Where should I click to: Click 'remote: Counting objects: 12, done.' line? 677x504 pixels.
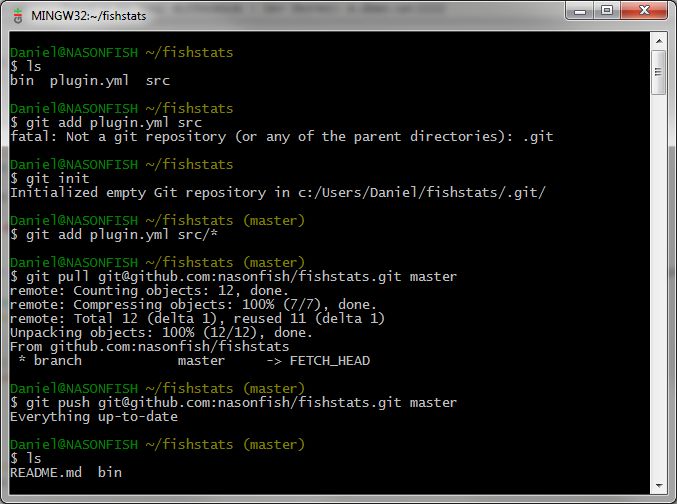click(x=149, y=291)
